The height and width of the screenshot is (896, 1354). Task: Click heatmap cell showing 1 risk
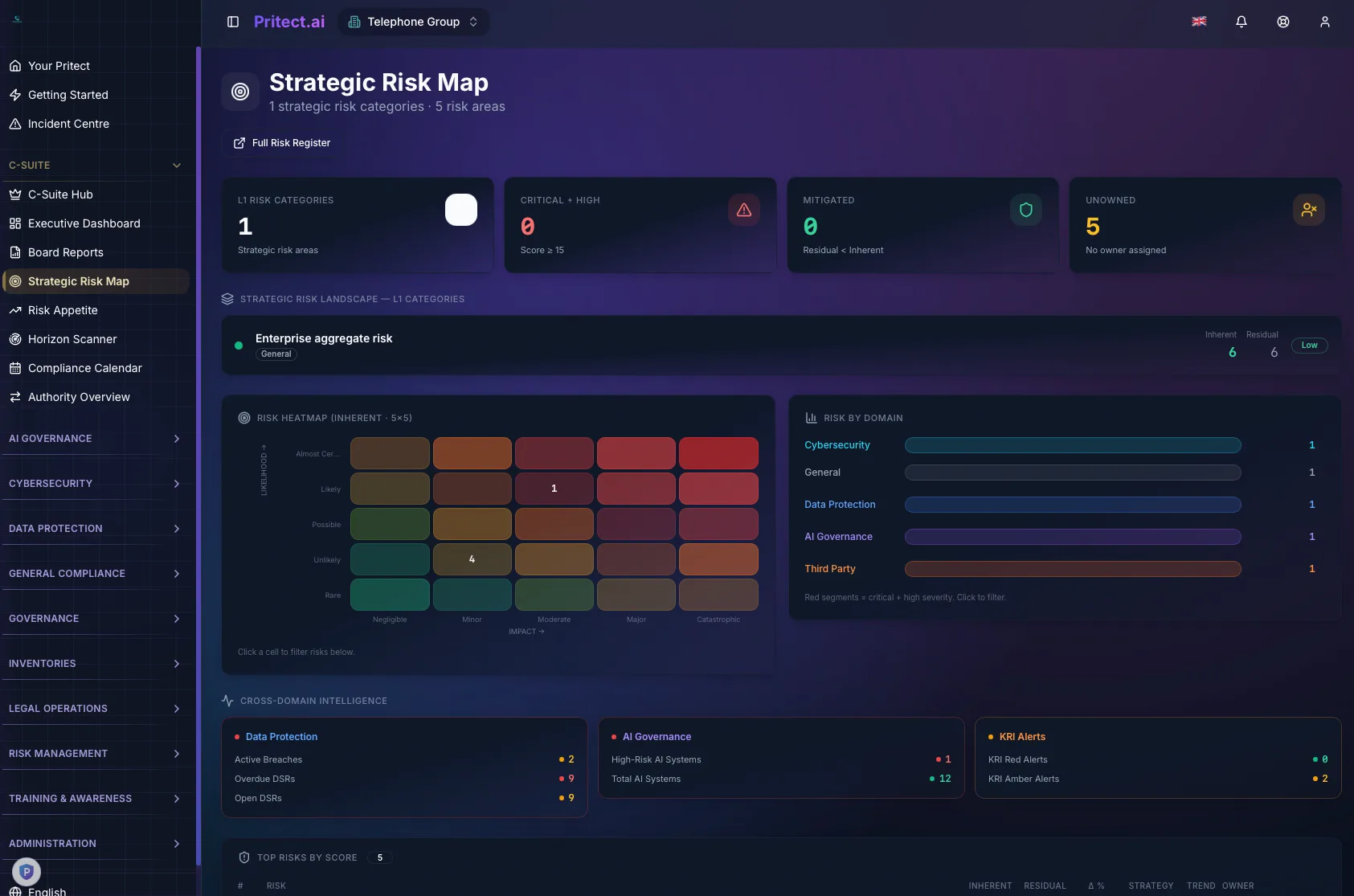click(554, 489)
